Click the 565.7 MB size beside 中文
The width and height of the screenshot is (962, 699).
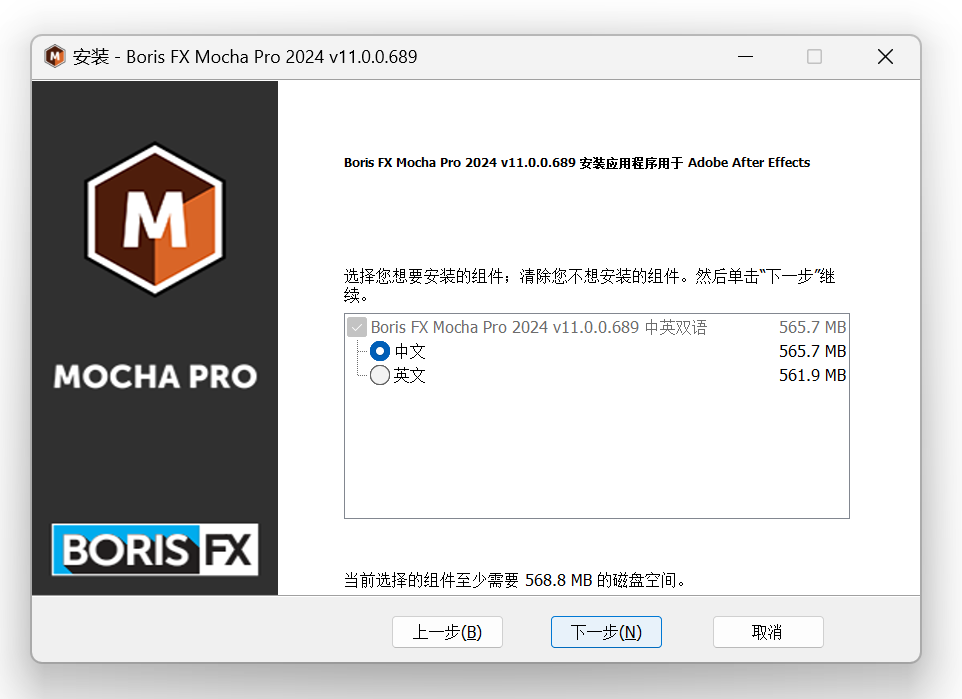pos(812,351)
